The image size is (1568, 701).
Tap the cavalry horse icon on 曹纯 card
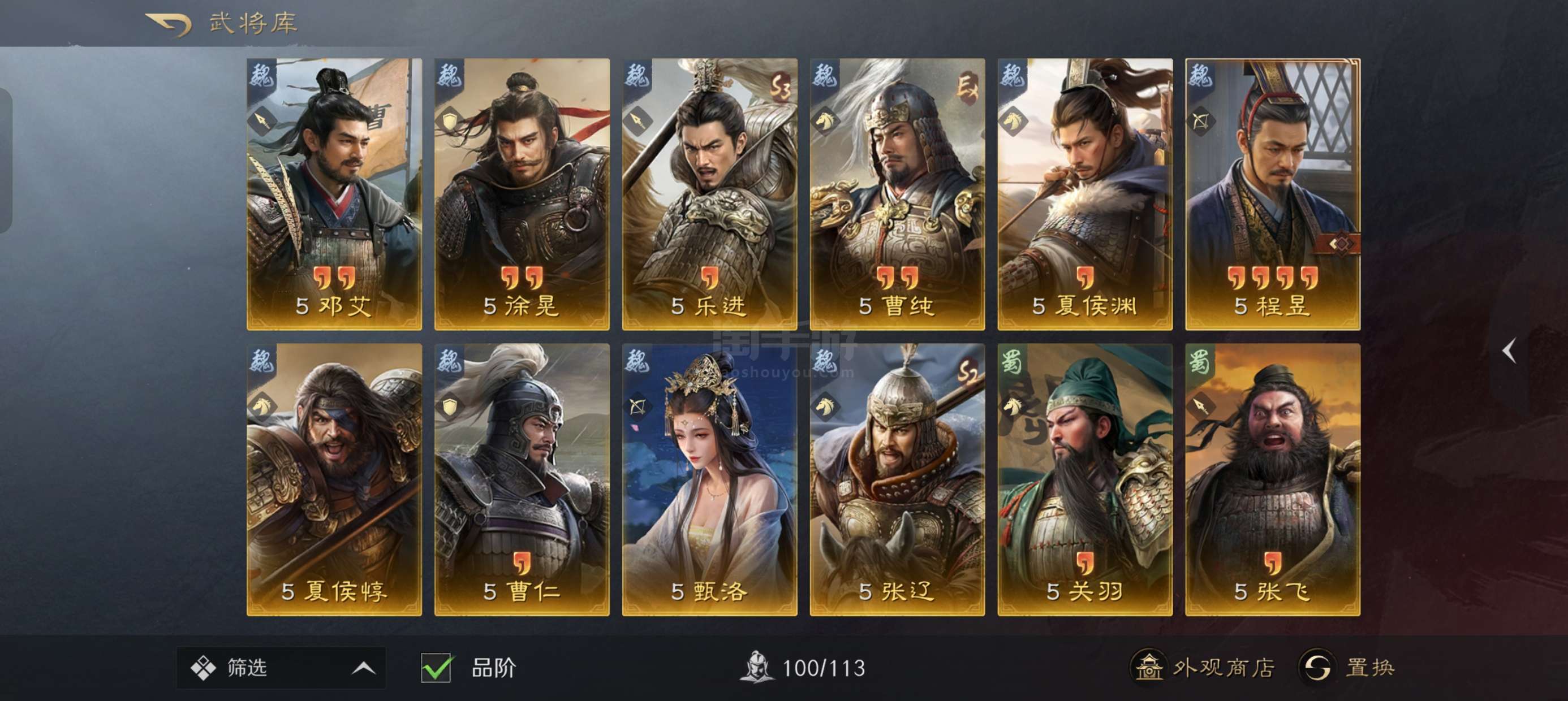825,120
